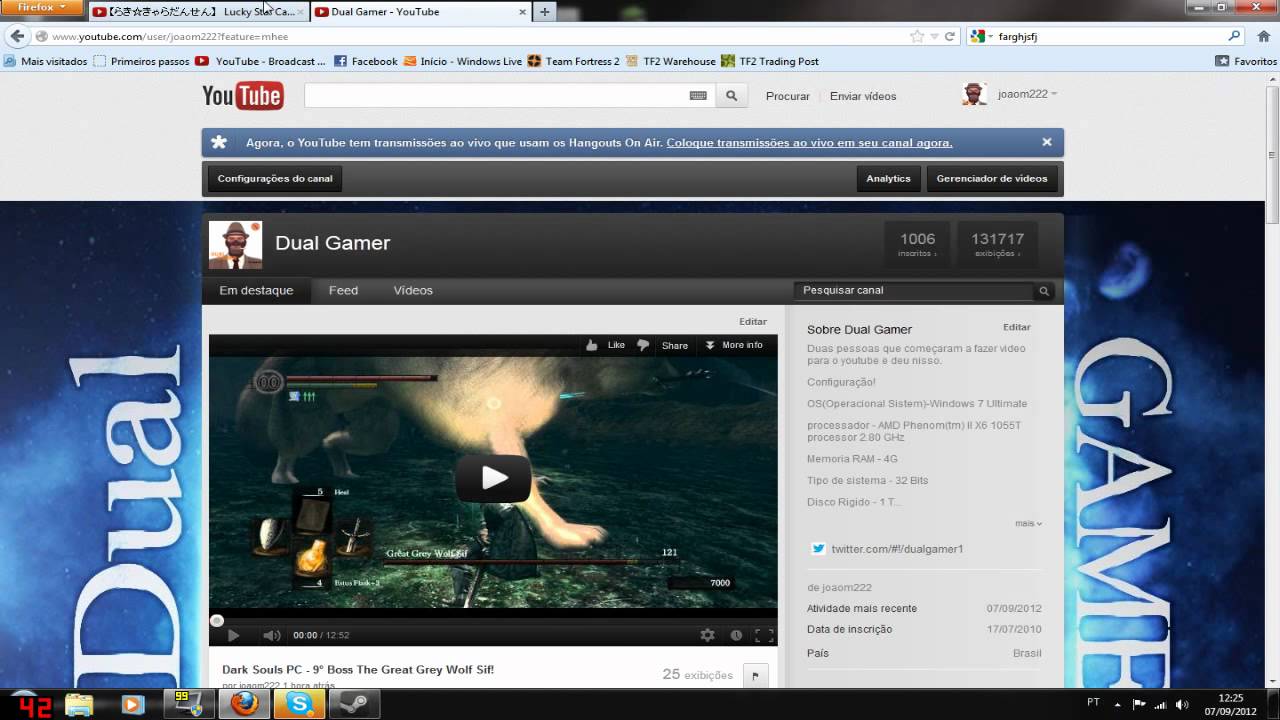Click Enviar vídeos in header
Screen dimensions: 1280x720
tap(863, 96)
